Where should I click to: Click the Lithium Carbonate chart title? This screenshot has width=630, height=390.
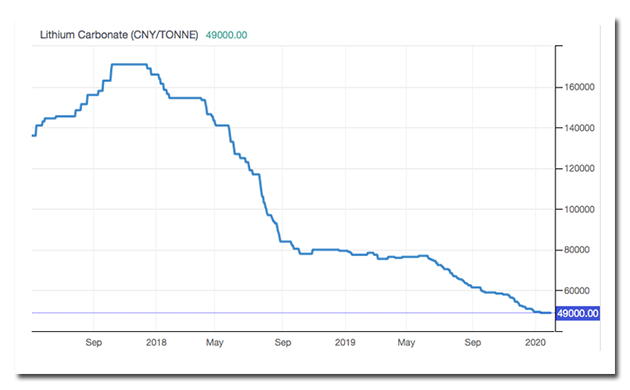point(119,35)
